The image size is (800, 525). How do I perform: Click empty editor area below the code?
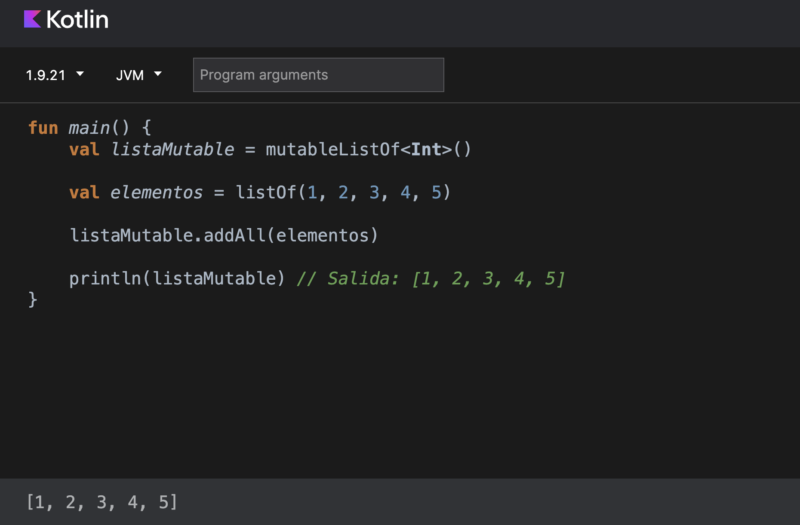coord(400,393)
